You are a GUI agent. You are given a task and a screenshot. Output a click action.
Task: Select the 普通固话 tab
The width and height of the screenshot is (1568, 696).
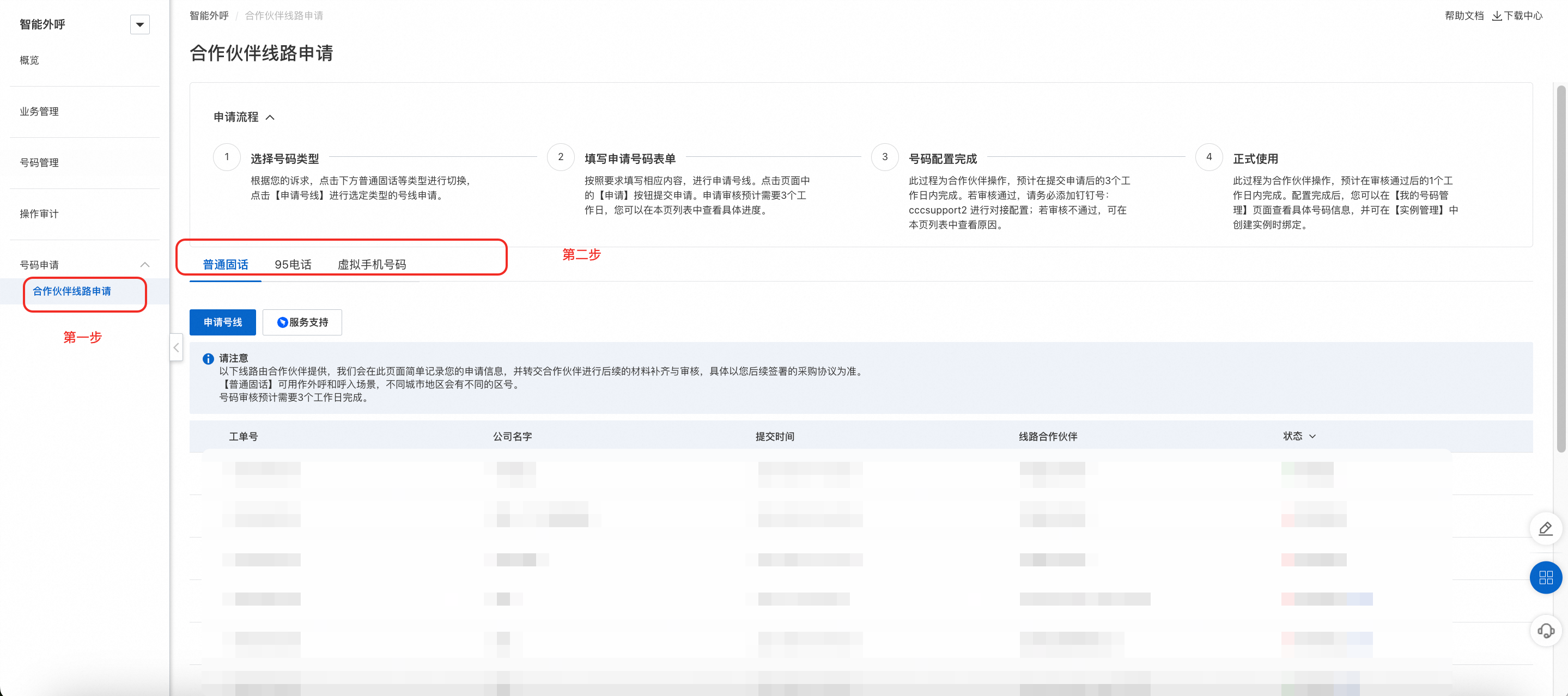(225, 265)
